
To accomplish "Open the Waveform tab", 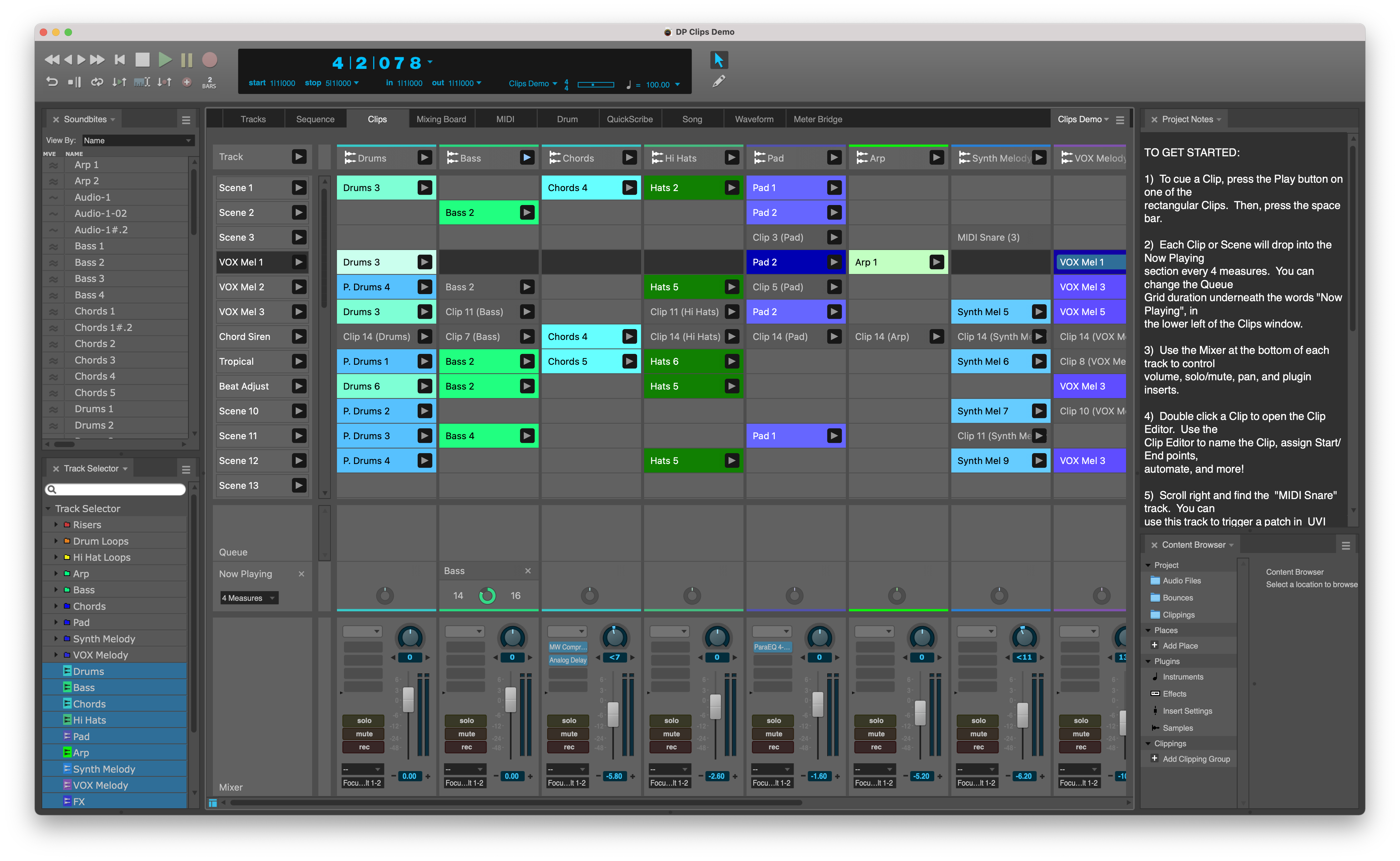I will 754,119.
